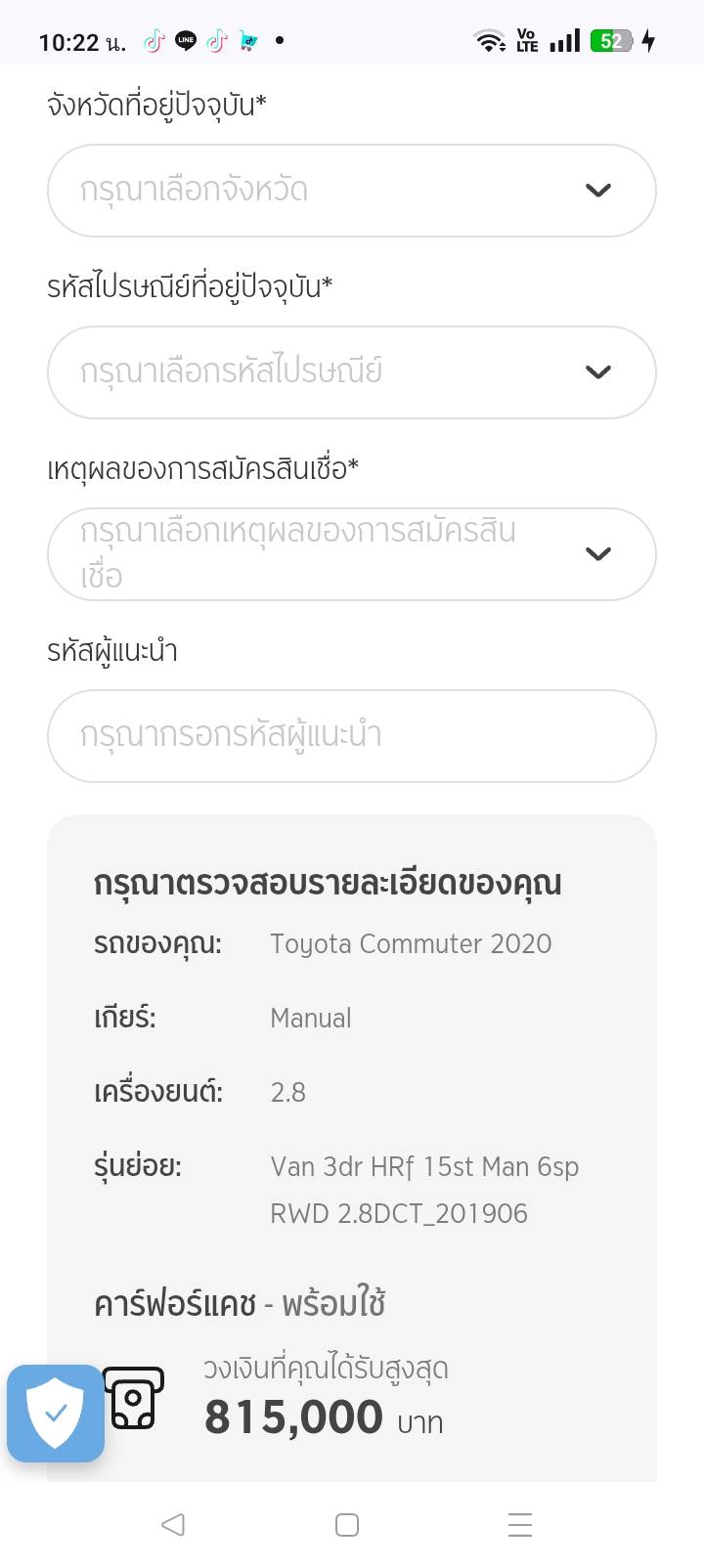The height and width of the screenshot is (1568, 704).
Task: Tap the Toyota Commuter 2020 car detail
Action: [x=411, y=944]
